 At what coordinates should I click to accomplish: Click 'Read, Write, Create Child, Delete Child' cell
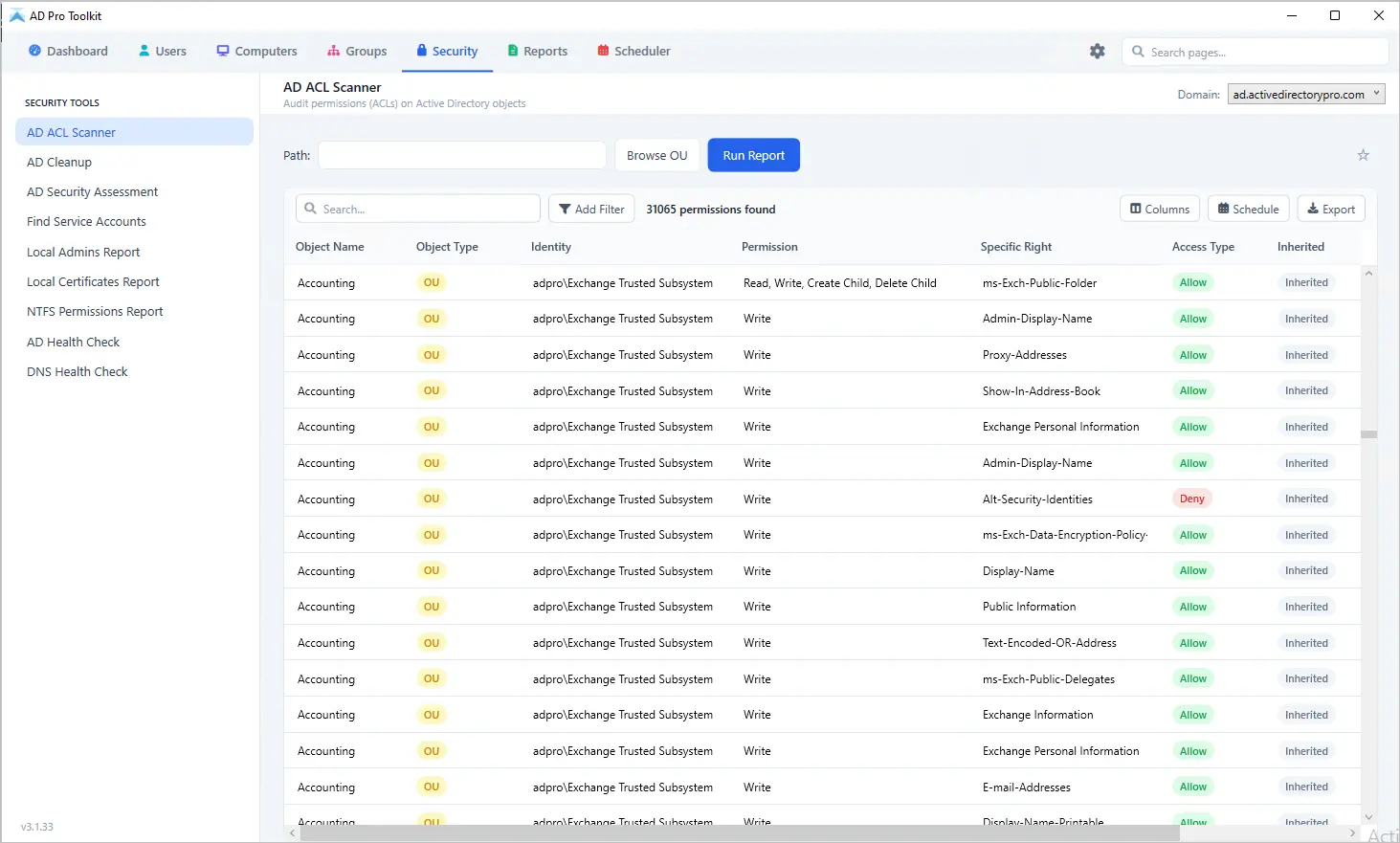(x=840, y=282)
